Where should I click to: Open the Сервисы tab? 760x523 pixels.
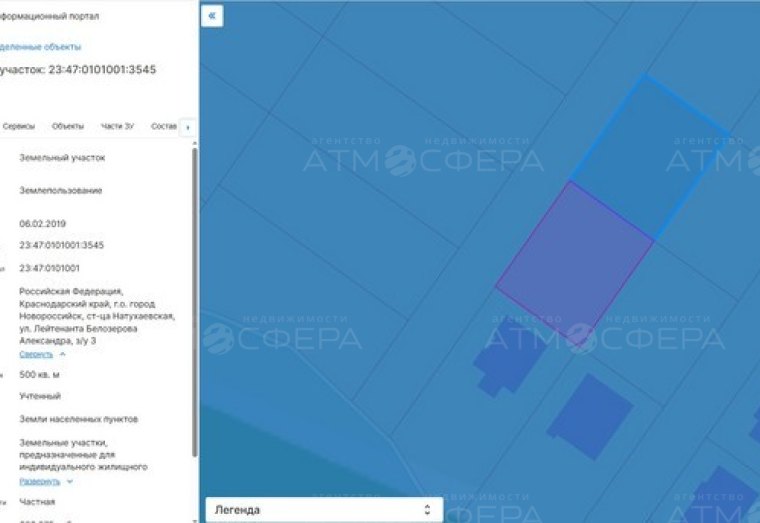click(18, 127)
